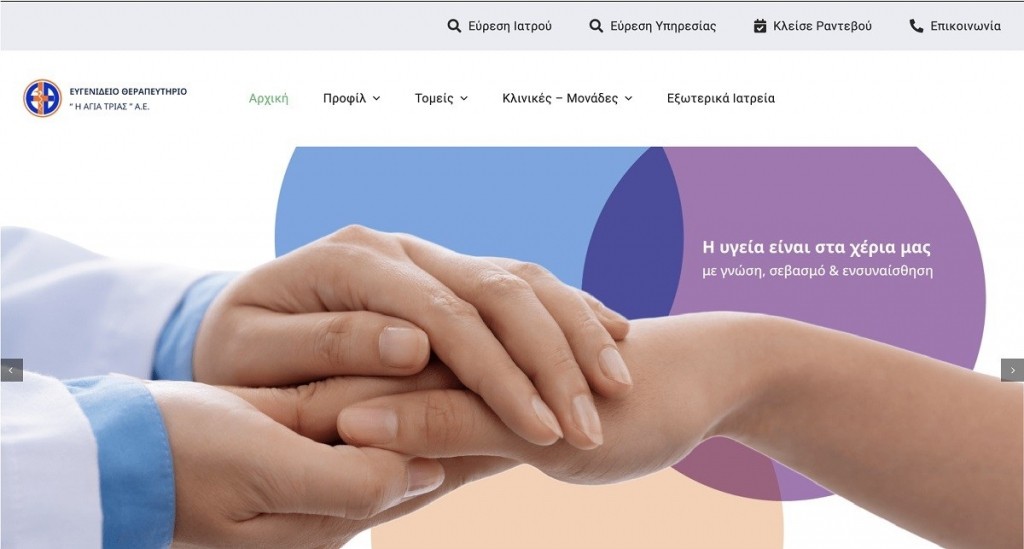Click the Η υγεία είναι στα χέρια μας headline
Viewport: 1024px width, 549px height.
pyautogui.click(x=816, y=247)
